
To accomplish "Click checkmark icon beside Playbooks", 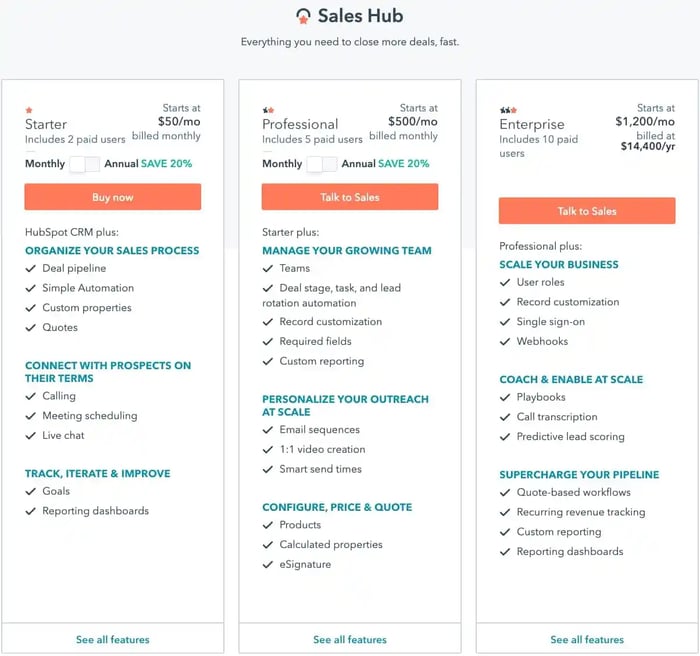I will click(x=504, y=398).
